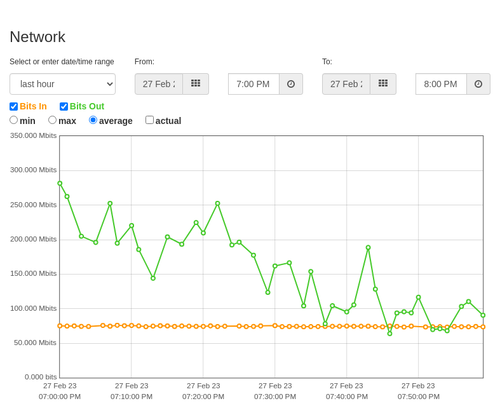The image size is (500, 403).
Task: Click the last green Bits Out point at chart's right edge
Action: 483,315
